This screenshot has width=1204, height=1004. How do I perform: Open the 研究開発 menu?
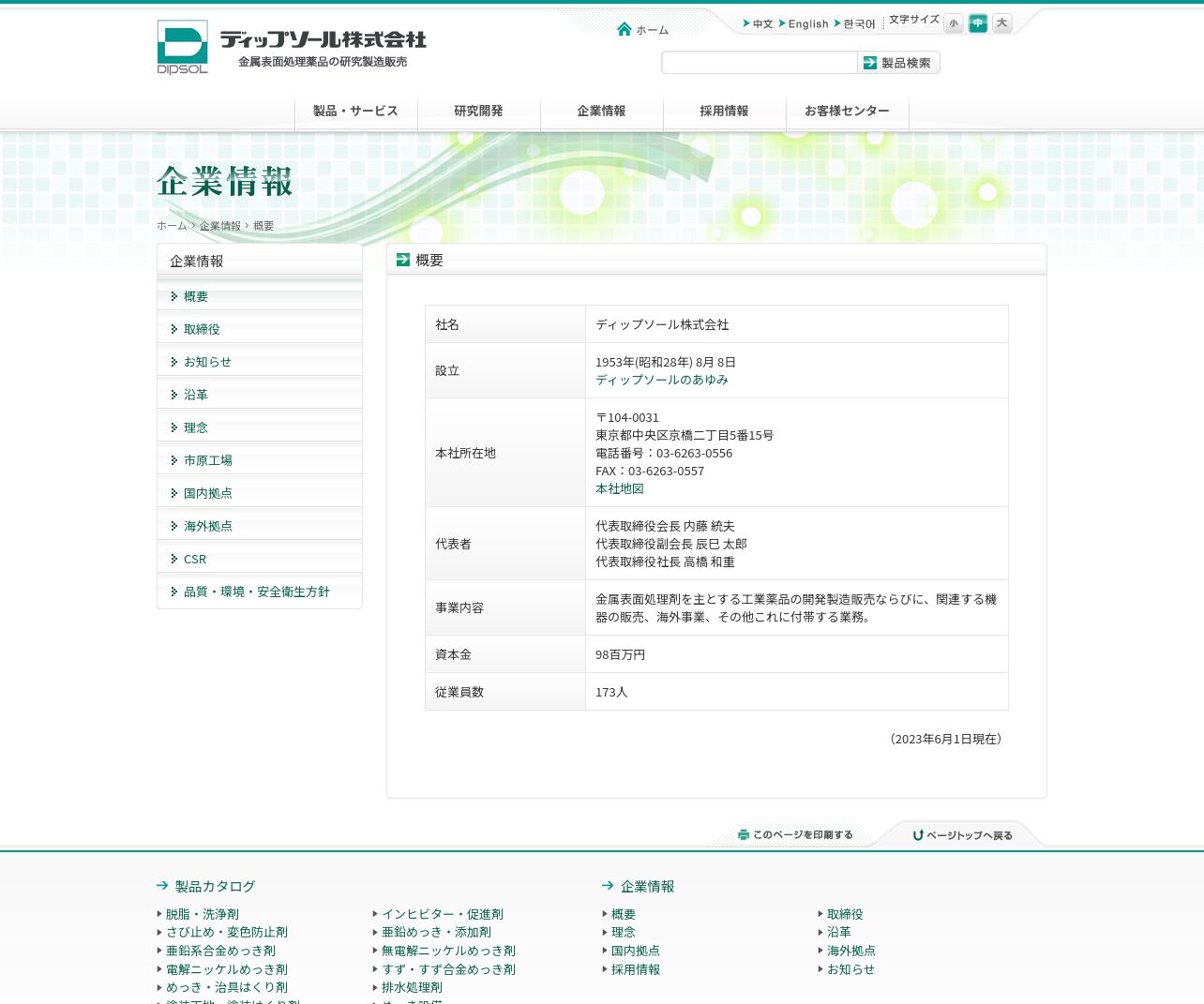point(479,112)
